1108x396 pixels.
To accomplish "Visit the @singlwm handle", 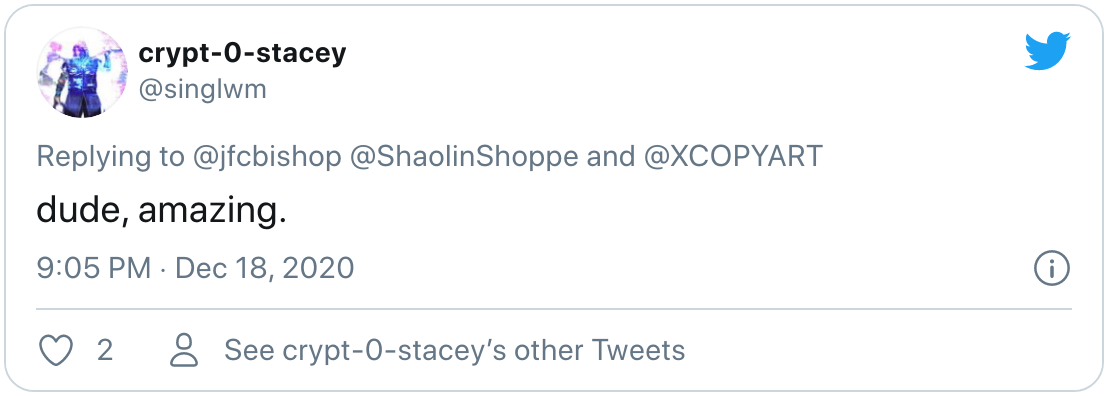I will coord(202,90).
